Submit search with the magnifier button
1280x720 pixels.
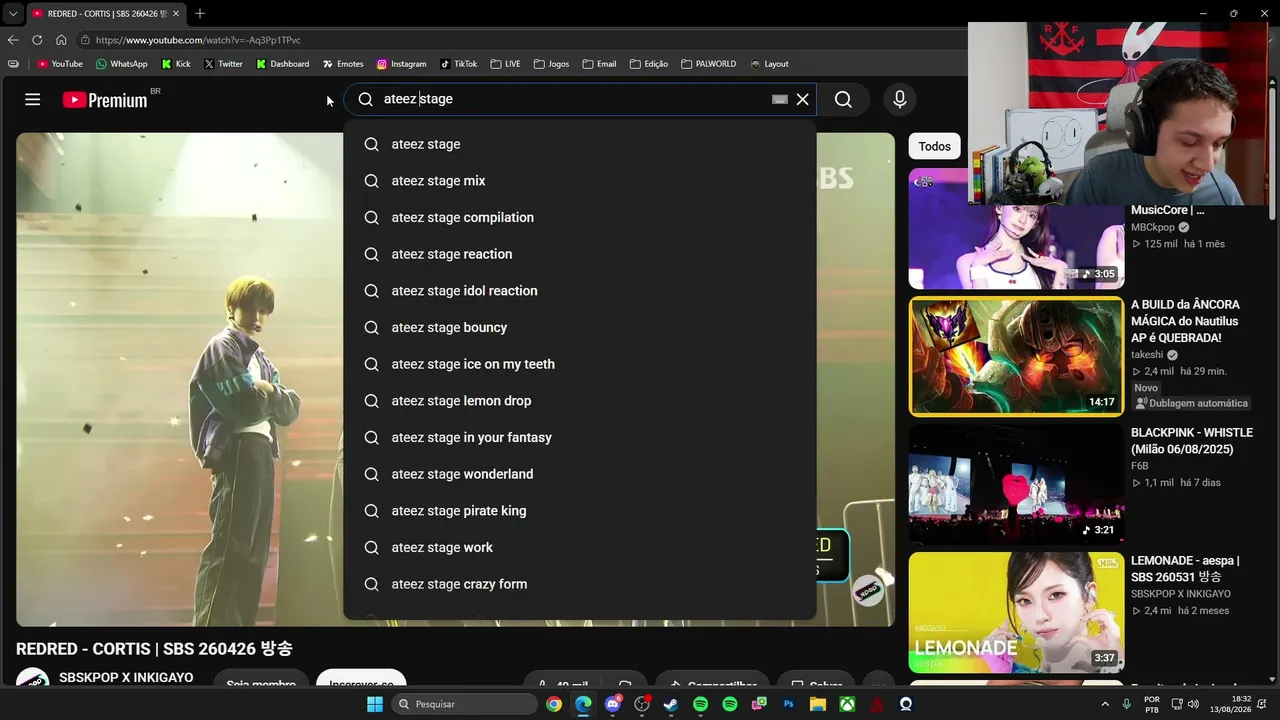pos(843,99)
